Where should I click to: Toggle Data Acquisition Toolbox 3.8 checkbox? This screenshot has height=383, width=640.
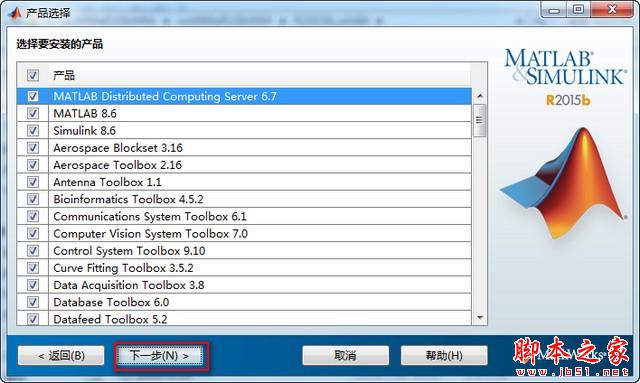33,285
